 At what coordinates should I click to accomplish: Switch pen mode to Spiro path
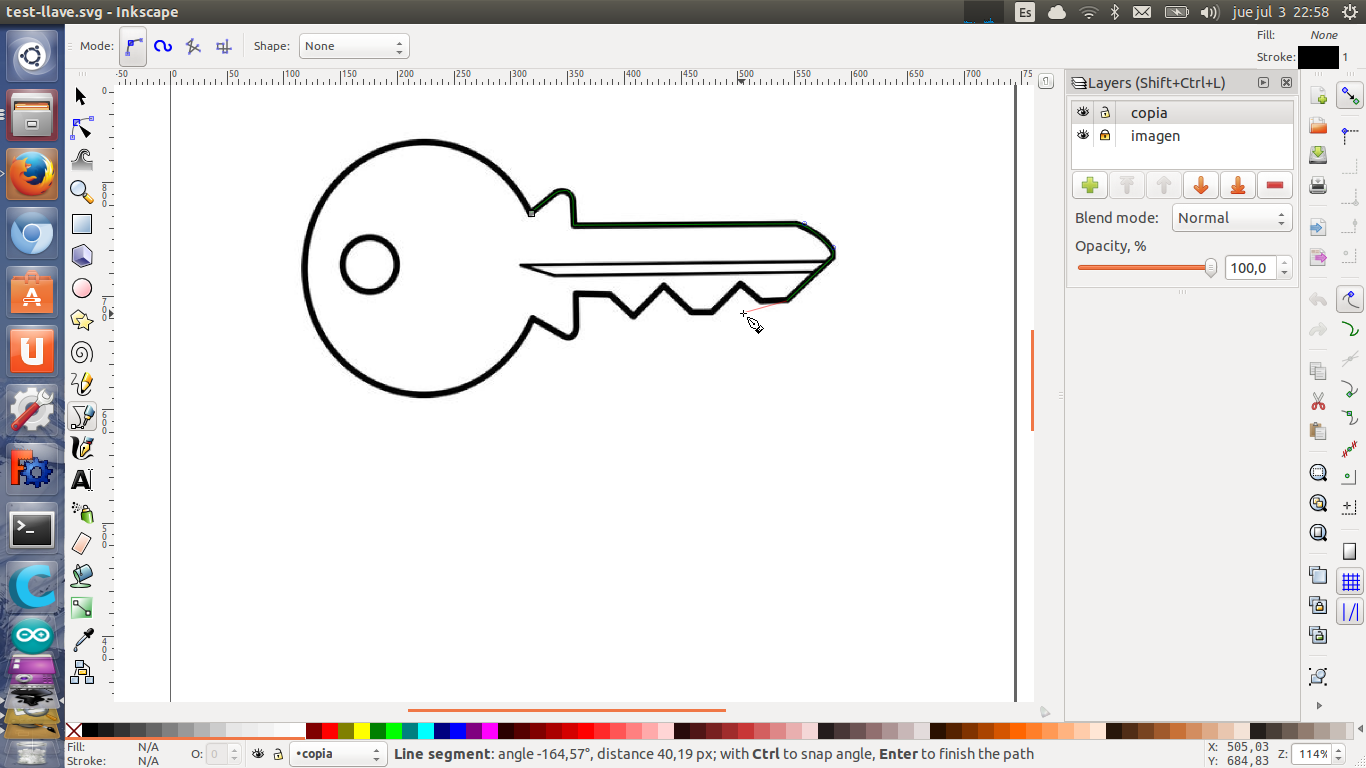163,46
